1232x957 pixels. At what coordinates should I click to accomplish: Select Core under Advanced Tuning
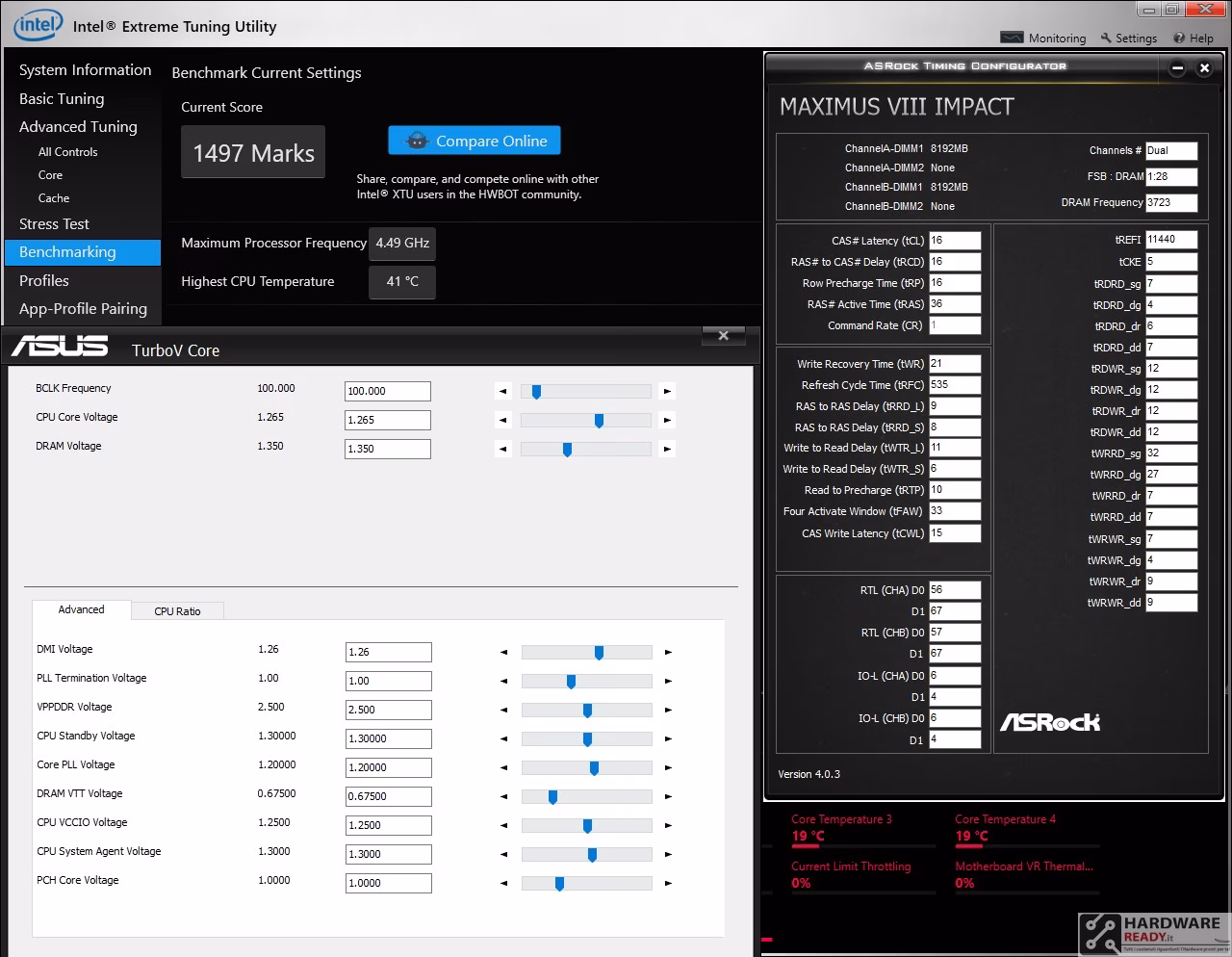click(x=50, y=175)
